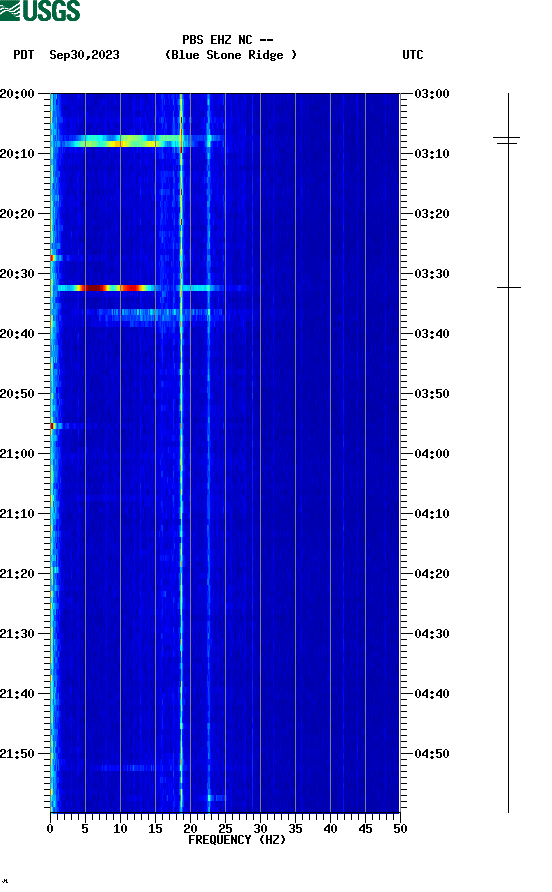
Task: Click the seismogram event marker near 03:32
Action: [x=509, y=288]
